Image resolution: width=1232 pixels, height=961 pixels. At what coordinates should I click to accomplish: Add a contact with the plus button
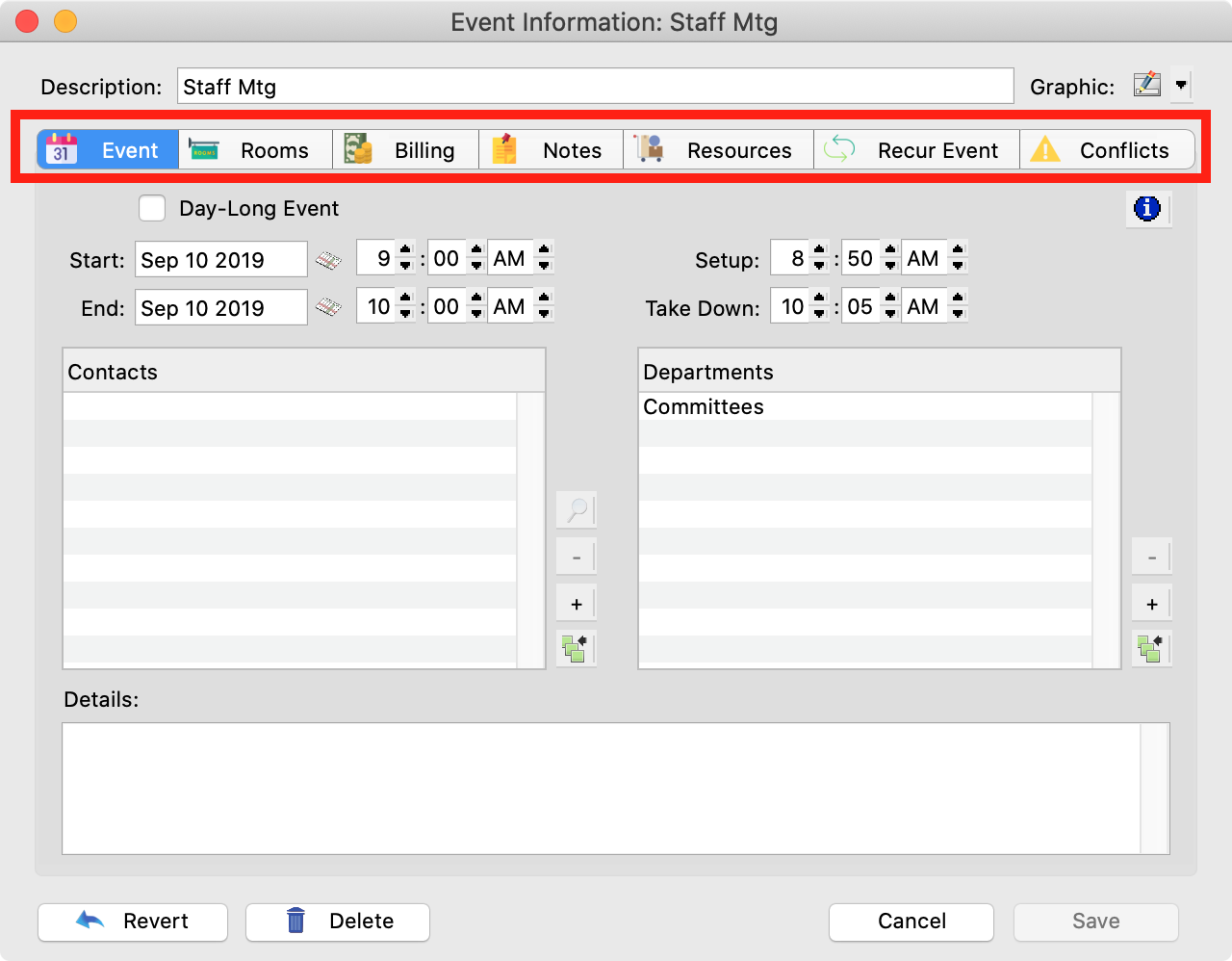point(577,604)
